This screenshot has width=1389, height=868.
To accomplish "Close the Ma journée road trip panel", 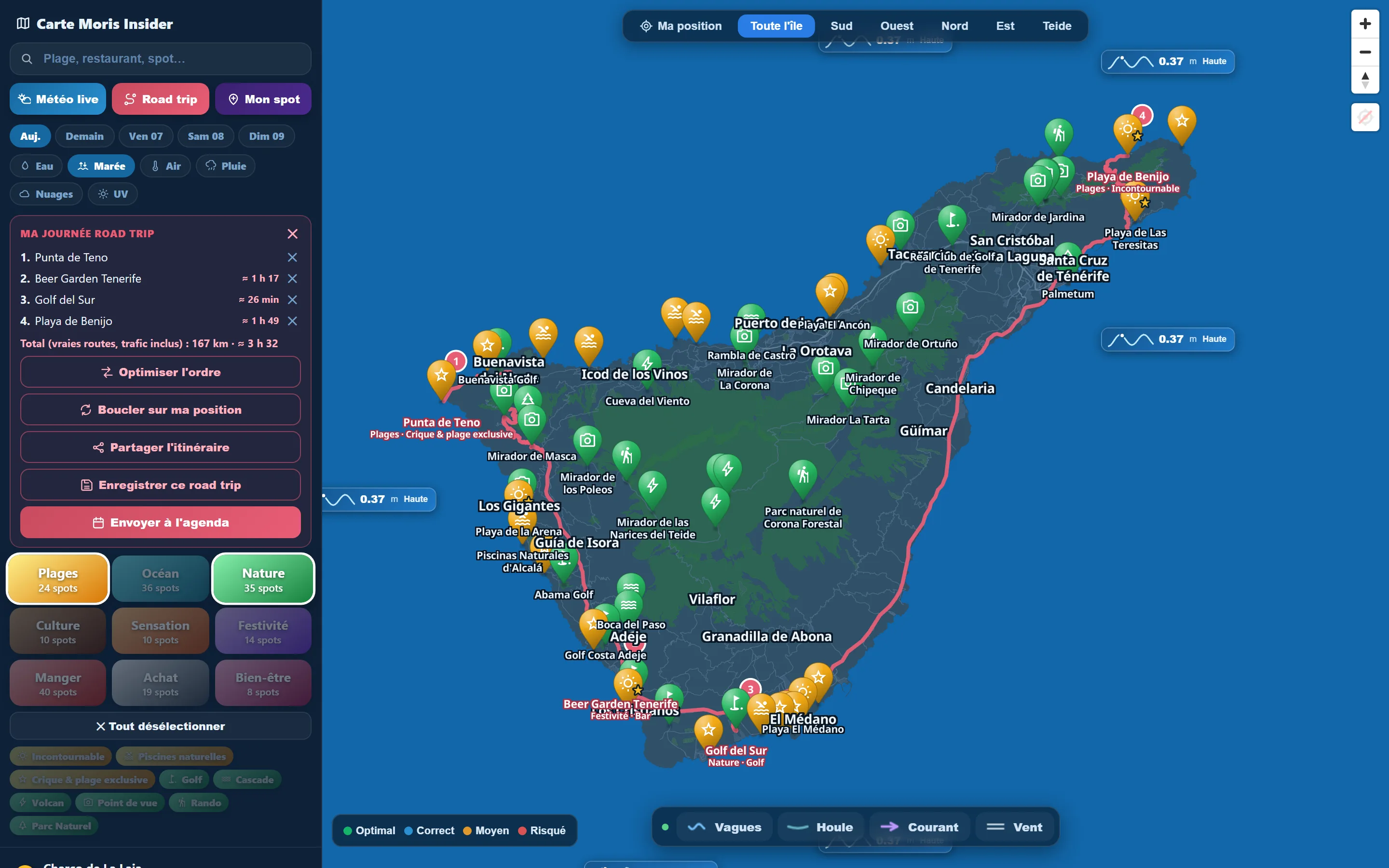I will [292, 234].
